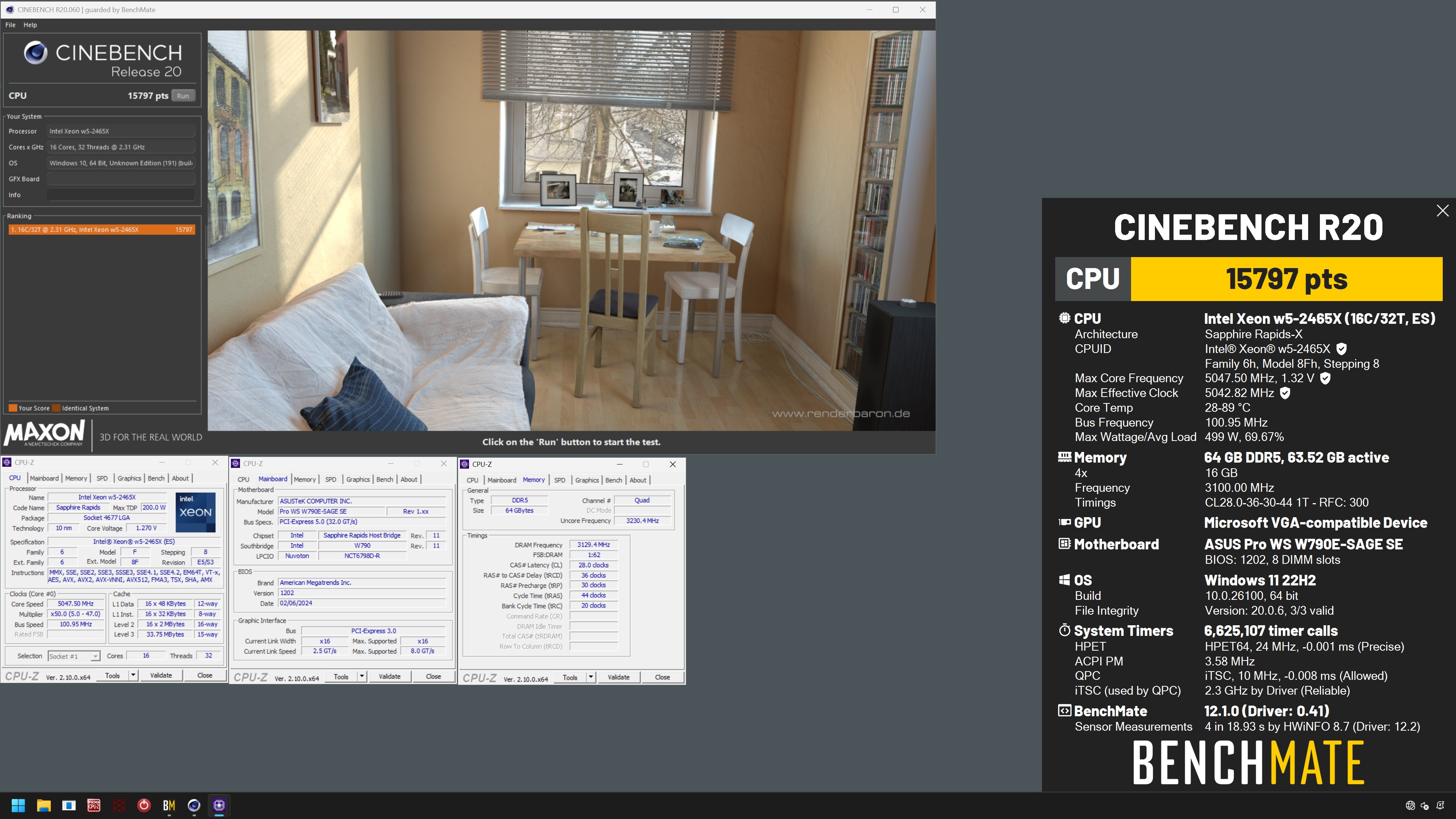Screen dimensions: 1456x819
Task: Close the BenchMate result overlay with X
Action: [x=1442, y=211]
